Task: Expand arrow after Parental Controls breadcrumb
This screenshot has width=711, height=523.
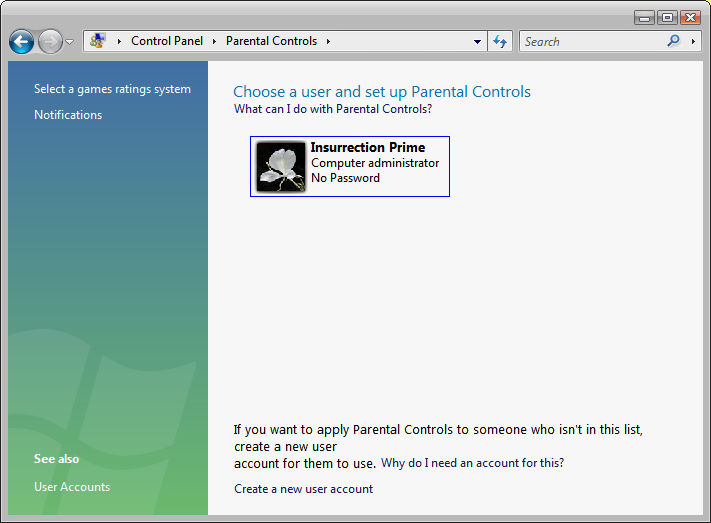Action: (328, 42)
